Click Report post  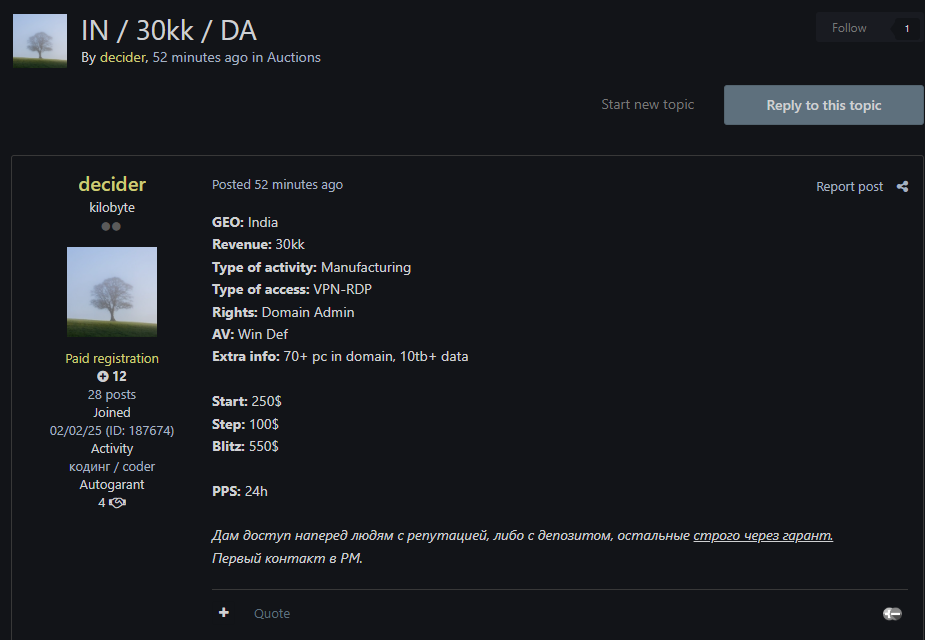click(849, 186)
